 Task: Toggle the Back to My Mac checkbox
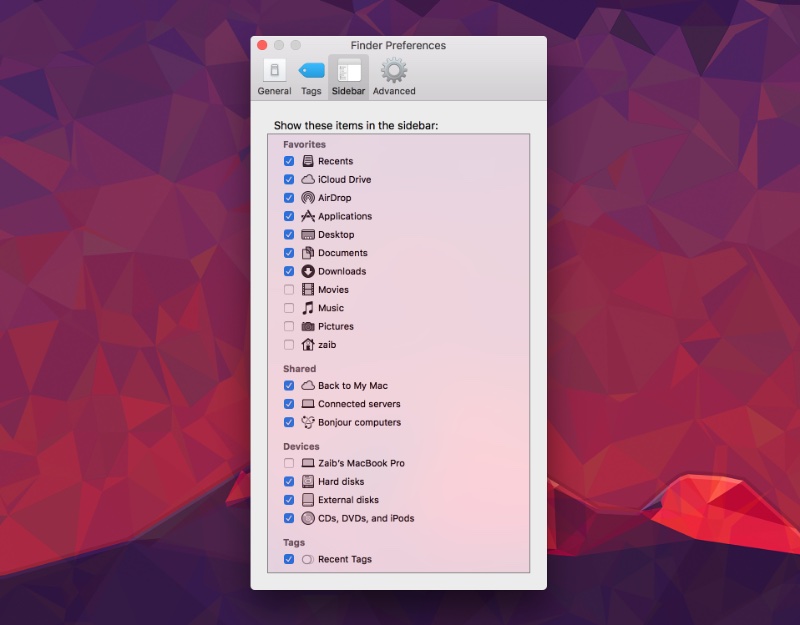pos(289,385)
